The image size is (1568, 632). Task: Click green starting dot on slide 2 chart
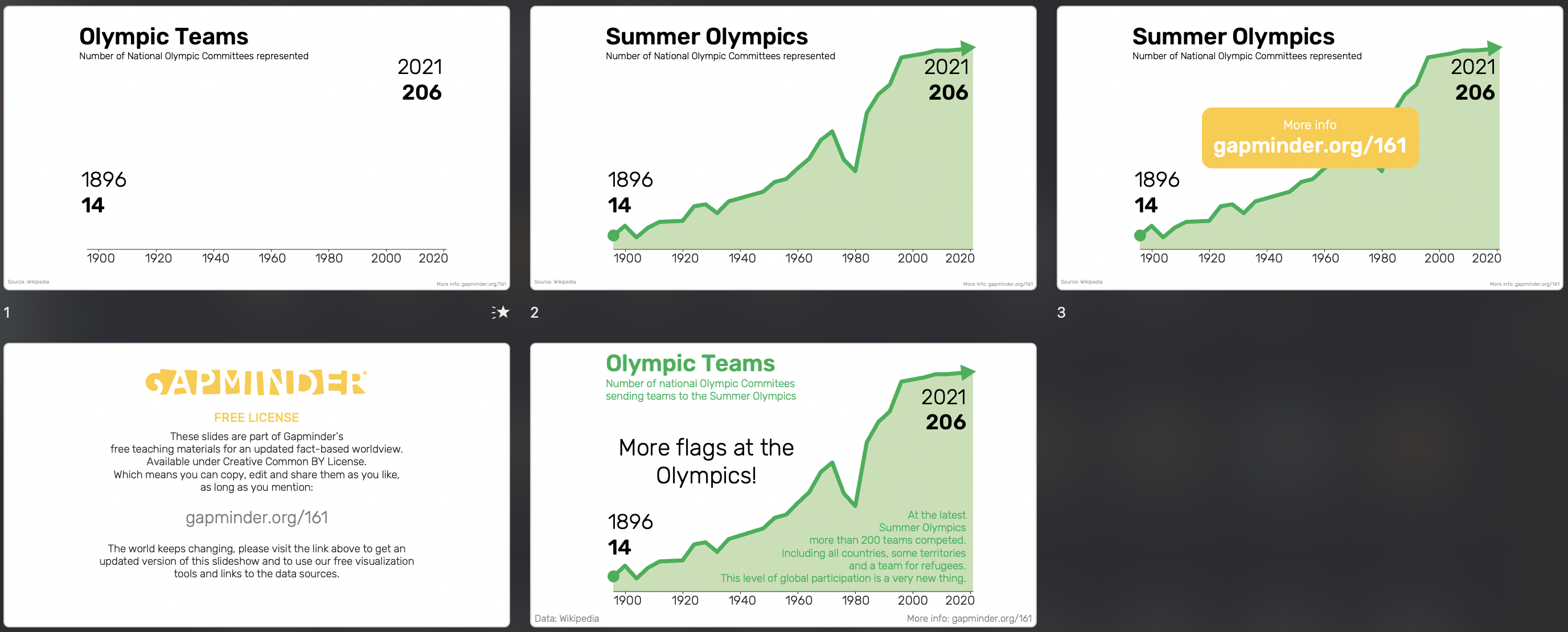[x=614, y=235]
